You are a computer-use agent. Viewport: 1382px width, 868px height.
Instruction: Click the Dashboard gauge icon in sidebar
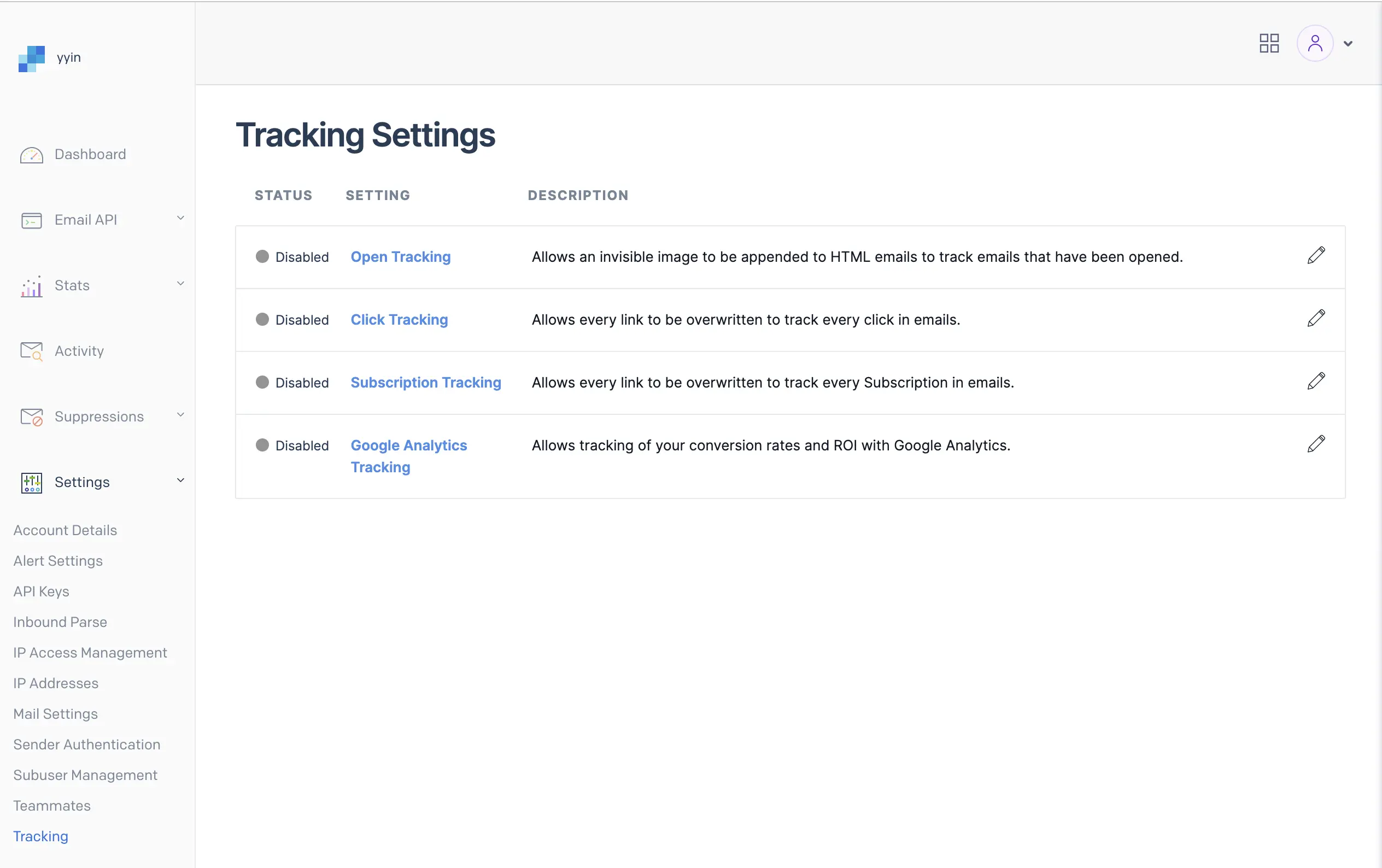coord(32,155)
